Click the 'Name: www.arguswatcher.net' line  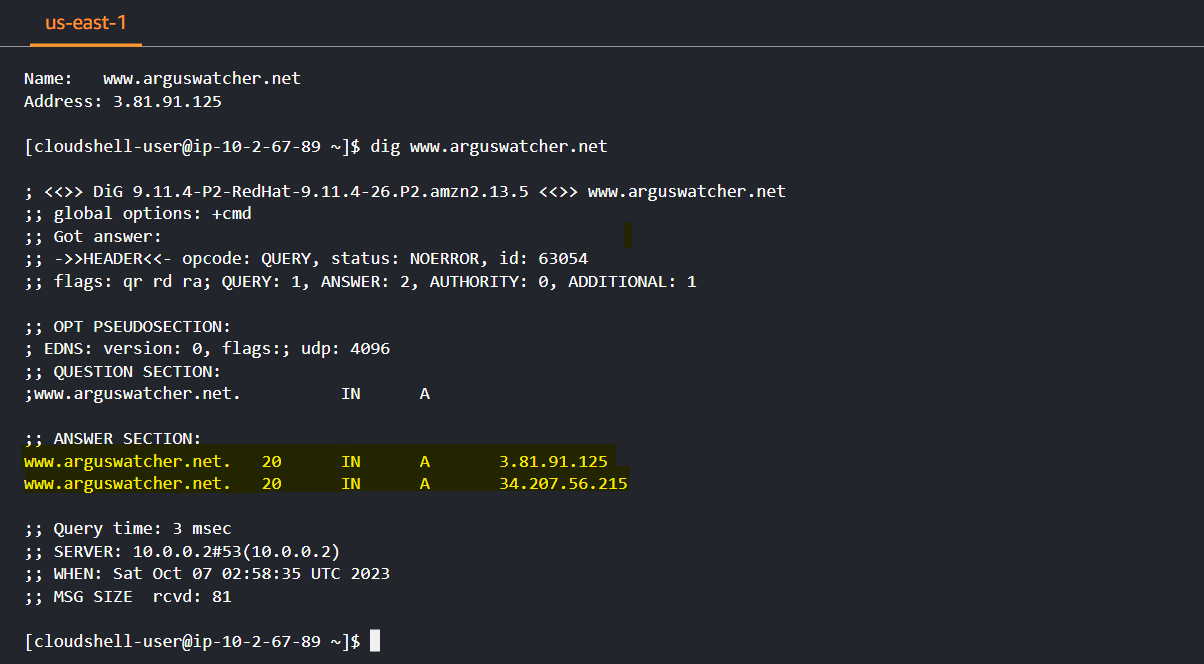(x=162, y=78)
